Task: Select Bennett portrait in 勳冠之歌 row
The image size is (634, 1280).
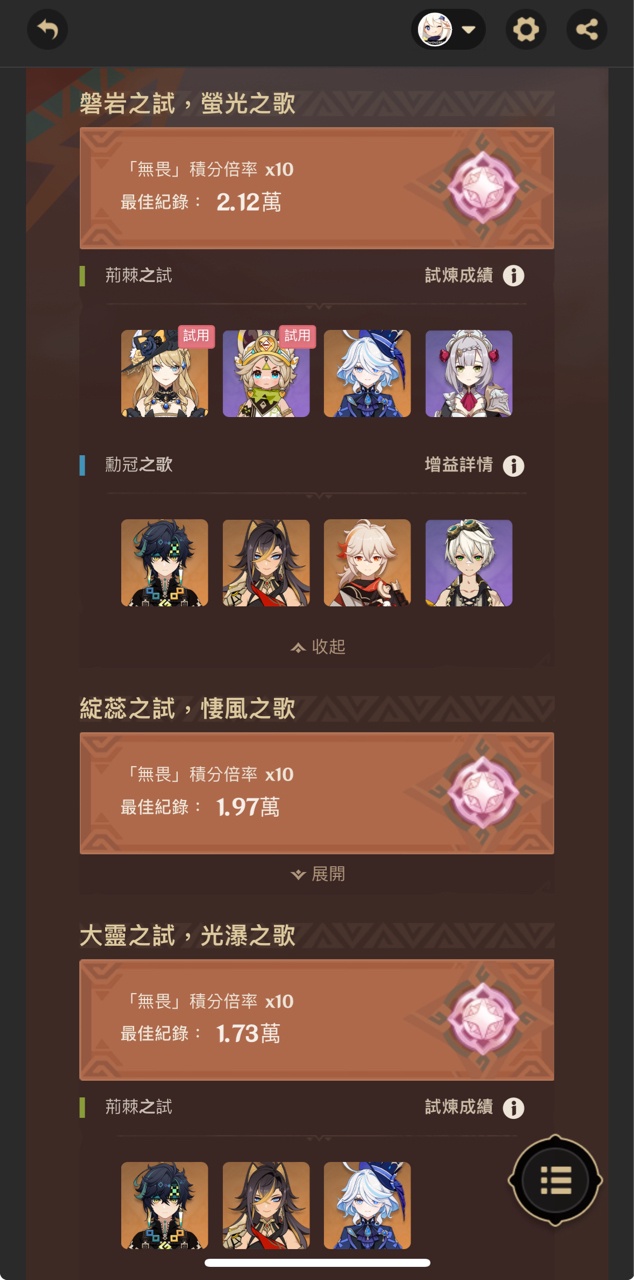Action: 469,562
